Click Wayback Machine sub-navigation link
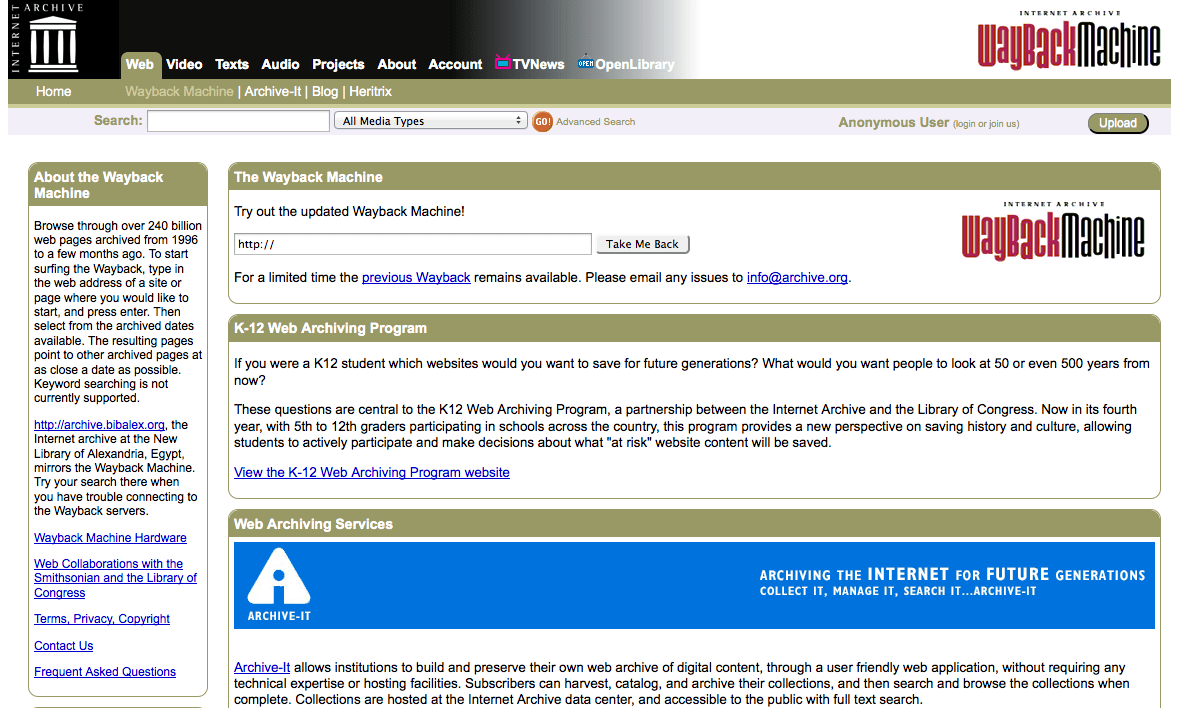The height and width of the screenshot is (708, 1179). point(179,92)
